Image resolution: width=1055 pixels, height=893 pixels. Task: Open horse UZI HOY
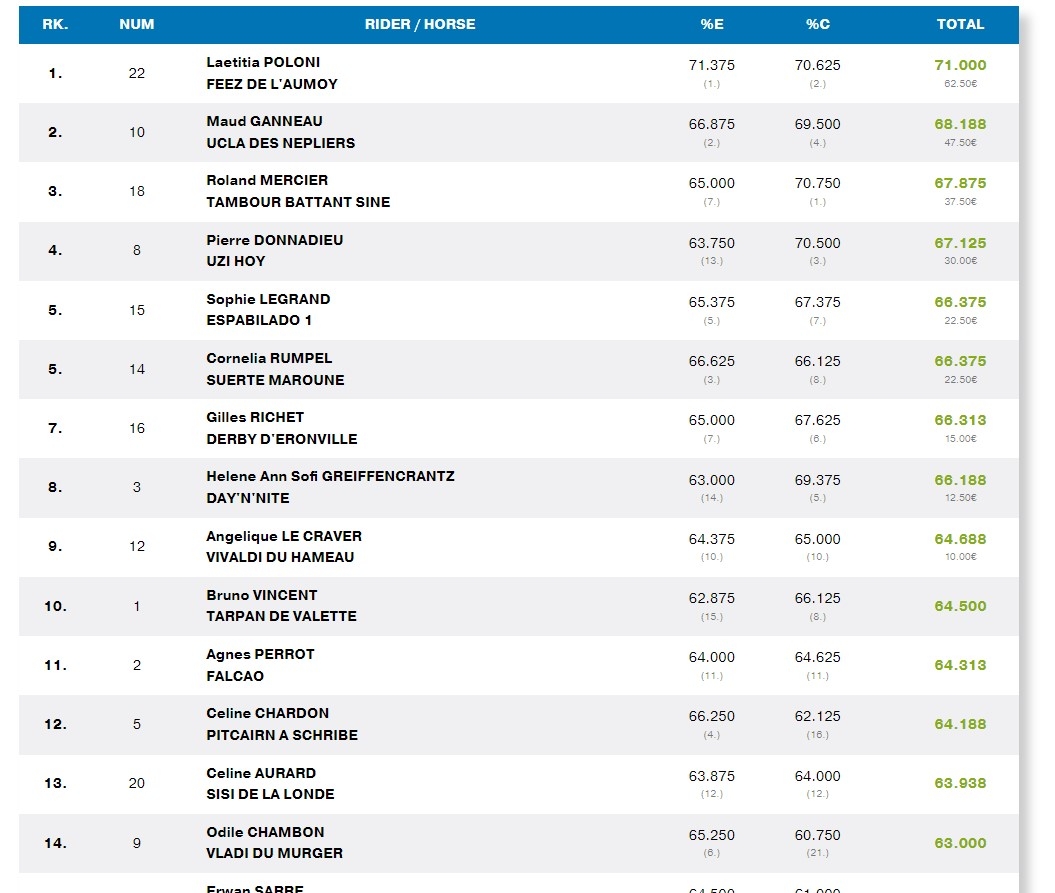[x=236, y=261]
